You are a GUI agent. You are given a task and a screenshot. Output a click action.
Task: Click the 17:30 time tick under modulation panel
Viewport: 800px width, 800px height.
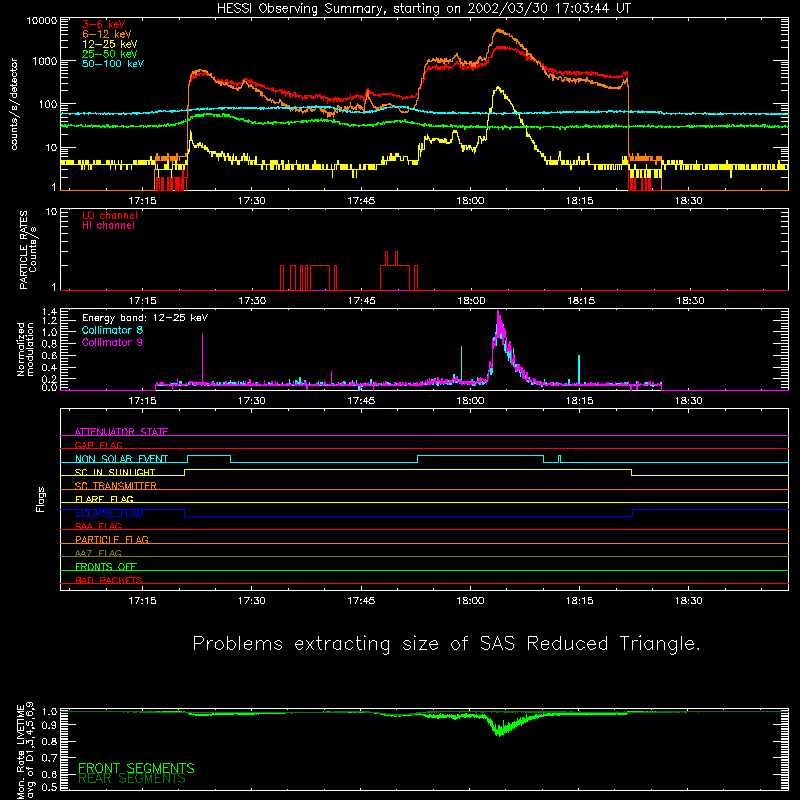point(252,401)
